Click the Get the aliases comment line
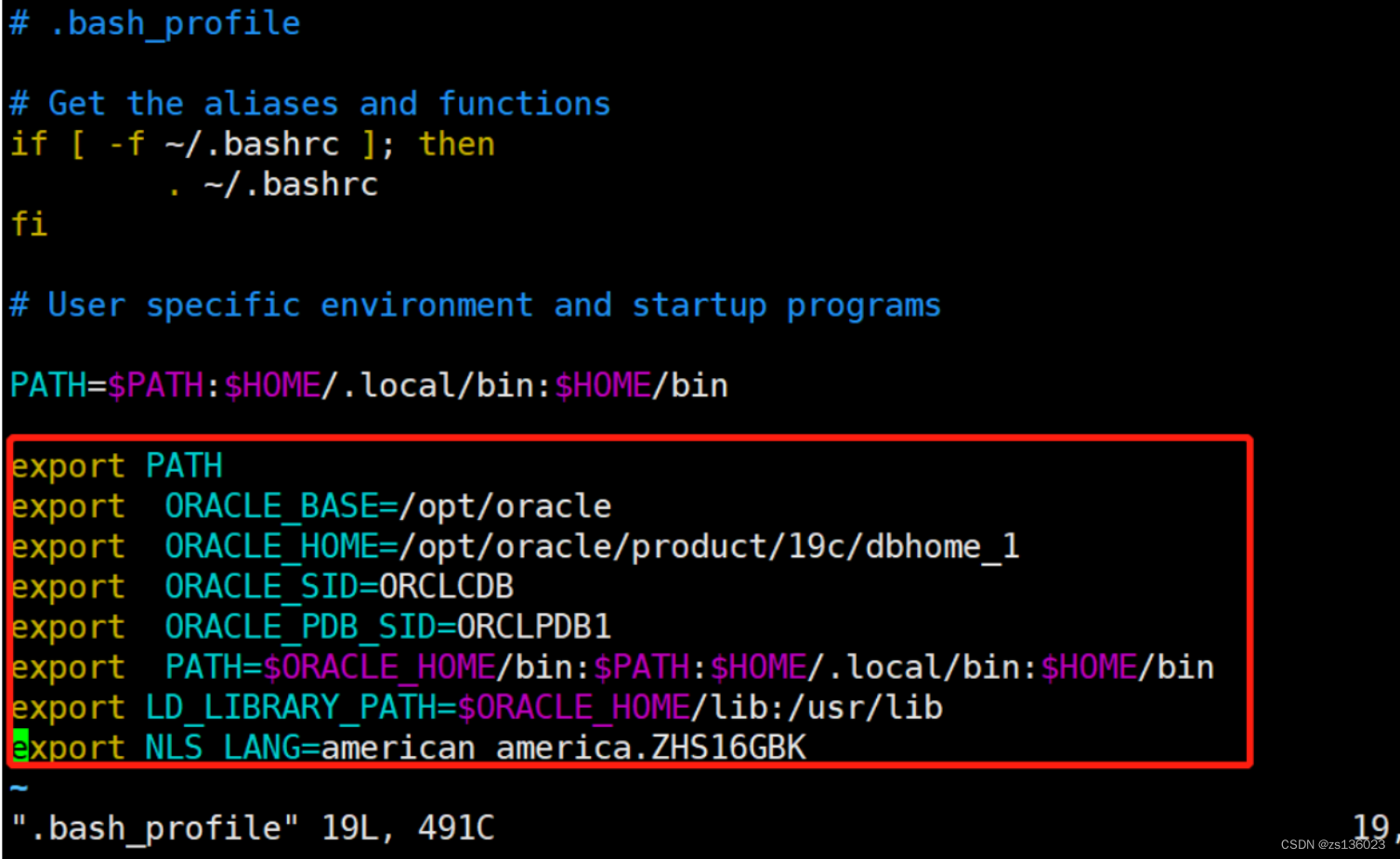 tap(307, 103)
